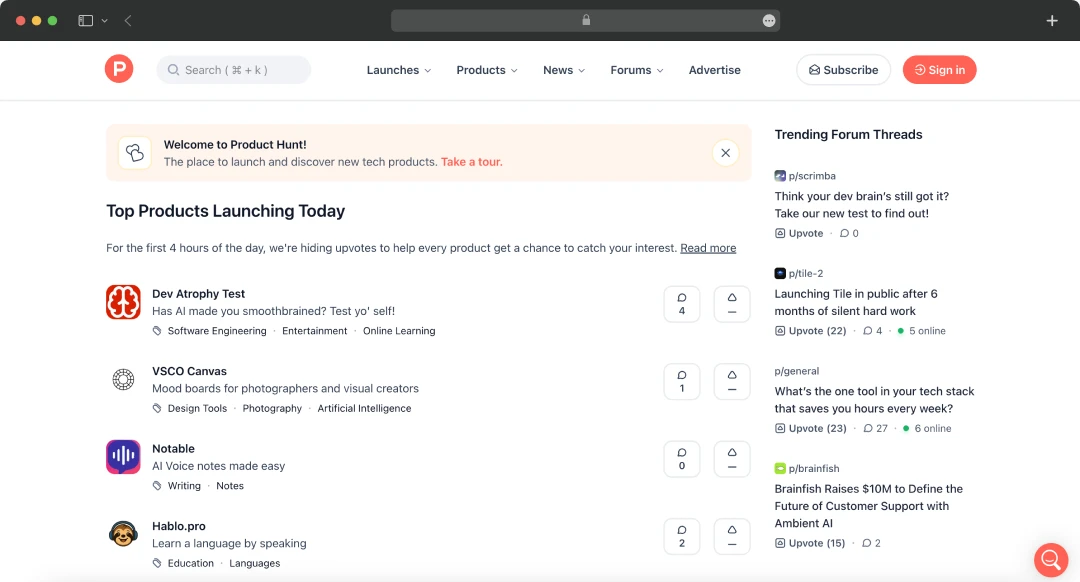Open the Hablo.pro product title

click(179, 526)
